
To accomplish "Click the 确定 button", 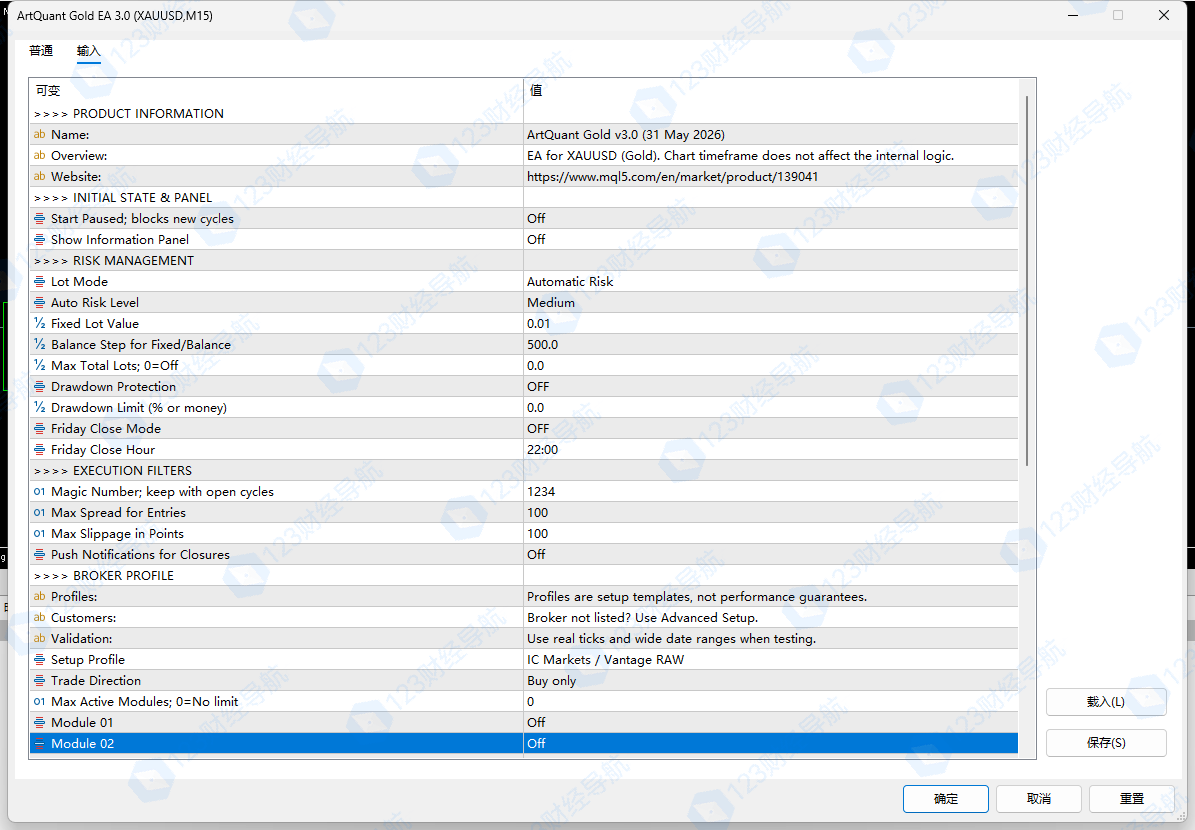I will [x=946, y=798].
